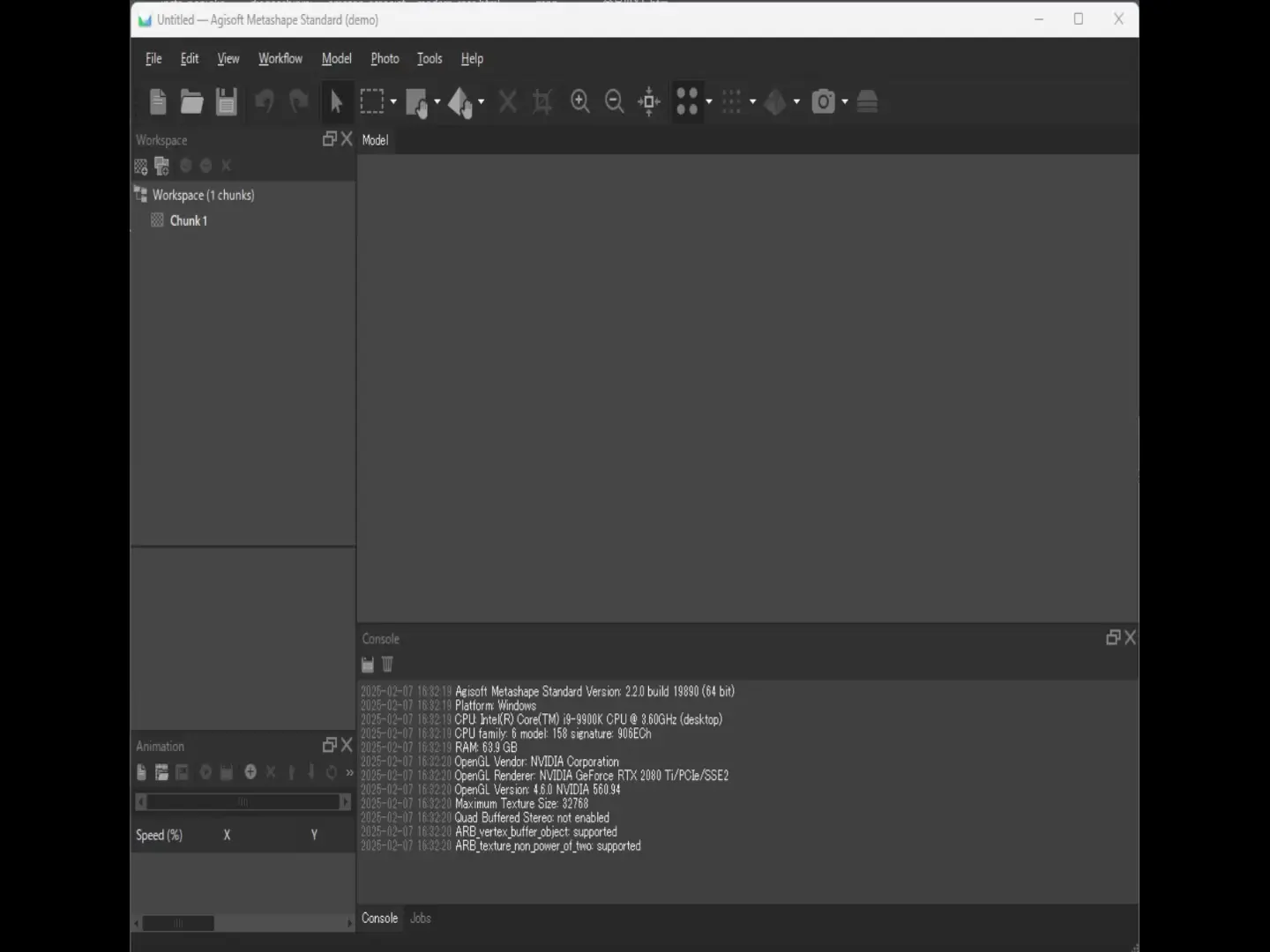
Task: Choose the Move Object tool
Action: point(460,102)
